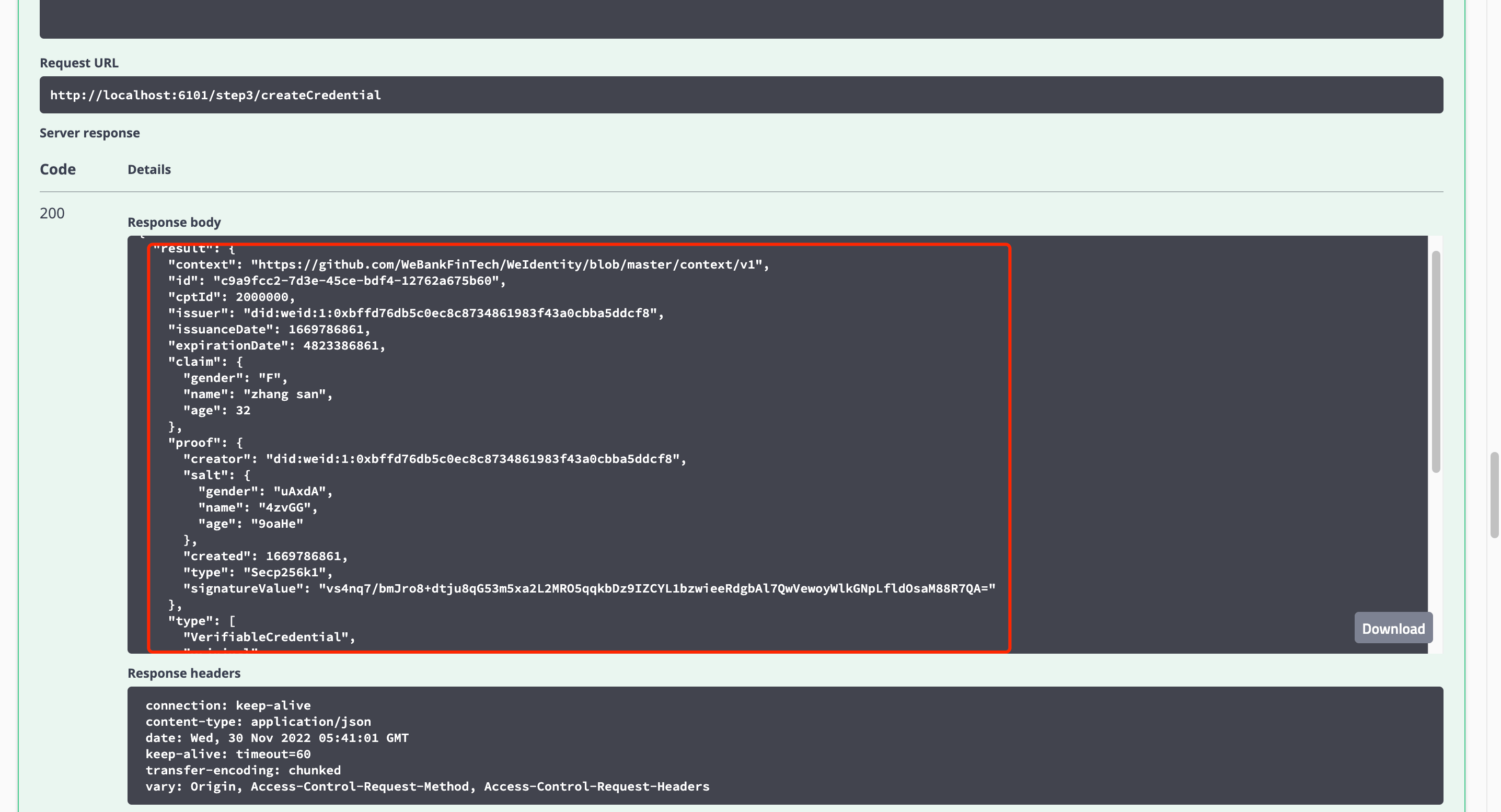Click the content-type response header line
This screenshot has width=1501, height=812.
[x=258, y=722]
